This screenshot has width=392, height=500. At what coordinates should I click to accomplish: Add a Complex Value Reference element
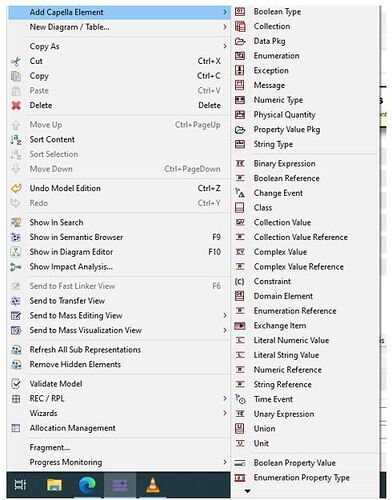coord(305,267)
